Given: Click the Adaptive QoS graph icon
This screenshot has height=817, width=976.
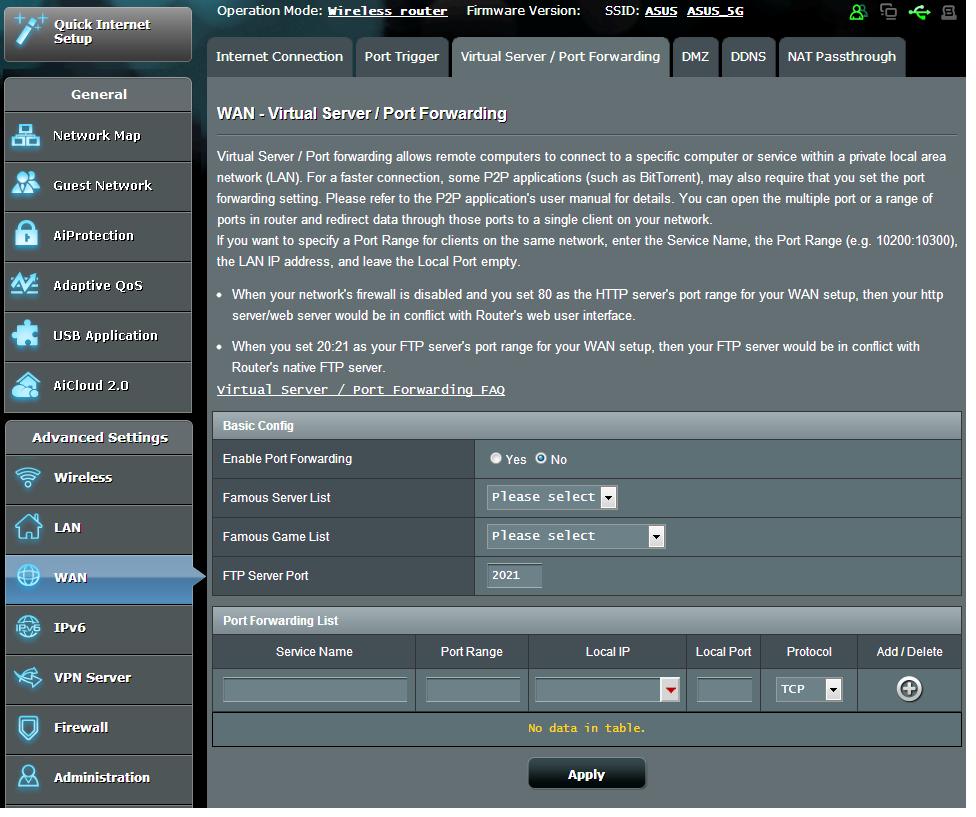Looking at the screenshot, I should pos(26,286).
